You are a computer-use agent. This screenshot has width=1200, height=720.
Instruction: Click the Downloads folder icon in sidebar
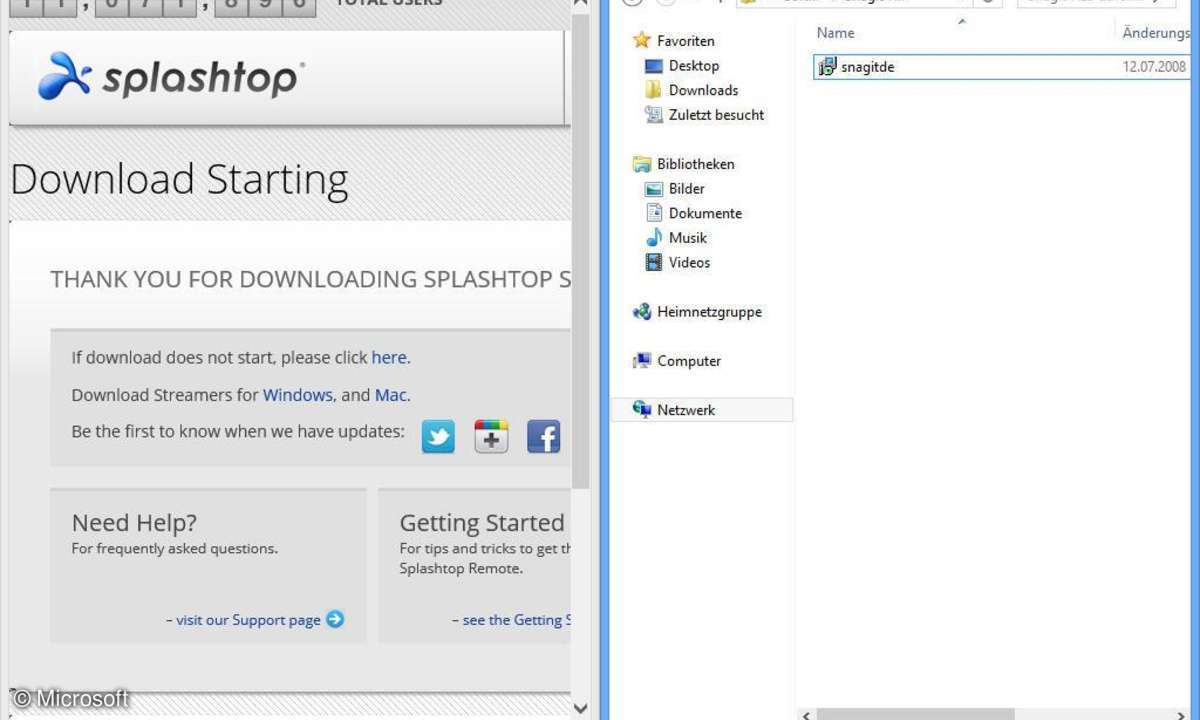coord(654,90)
